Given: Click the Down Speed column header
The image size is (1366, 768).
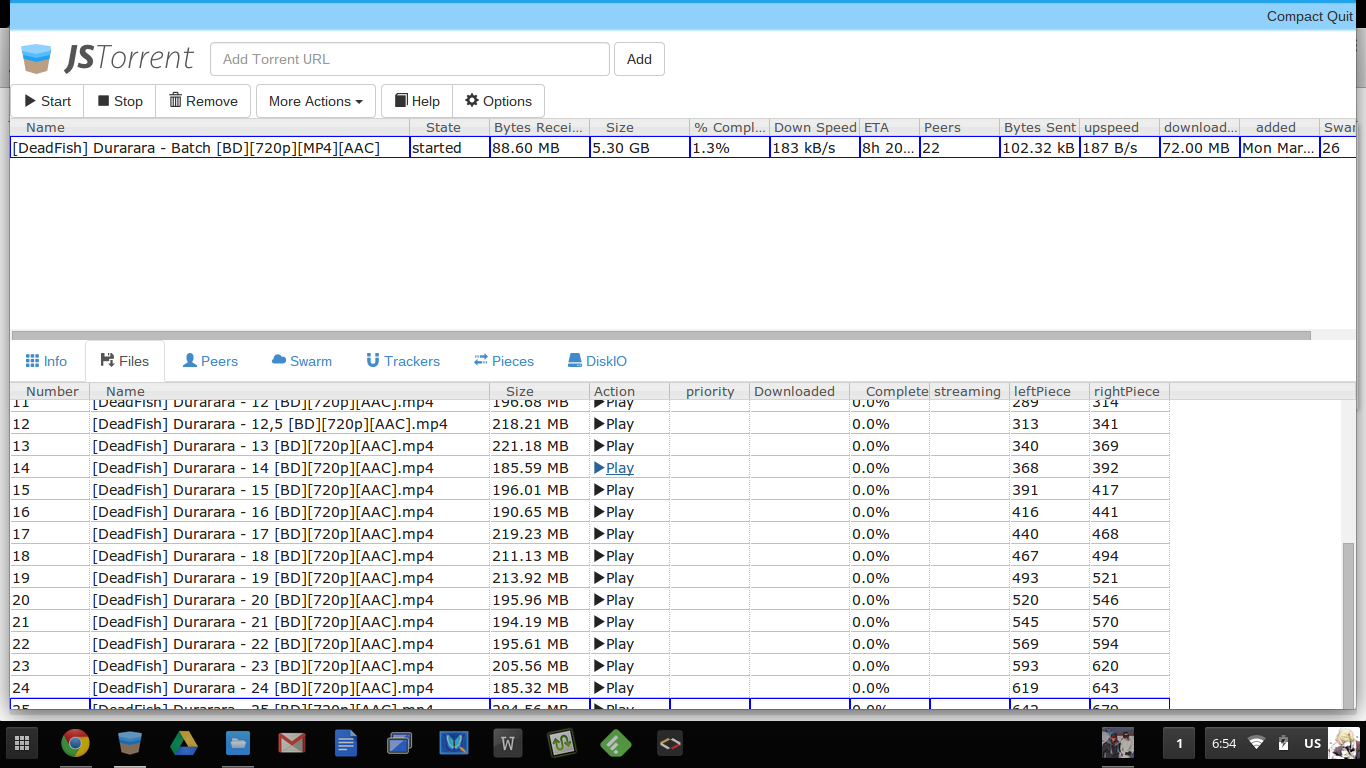Looking at the screenshot, I should click(x=815, y=127).
